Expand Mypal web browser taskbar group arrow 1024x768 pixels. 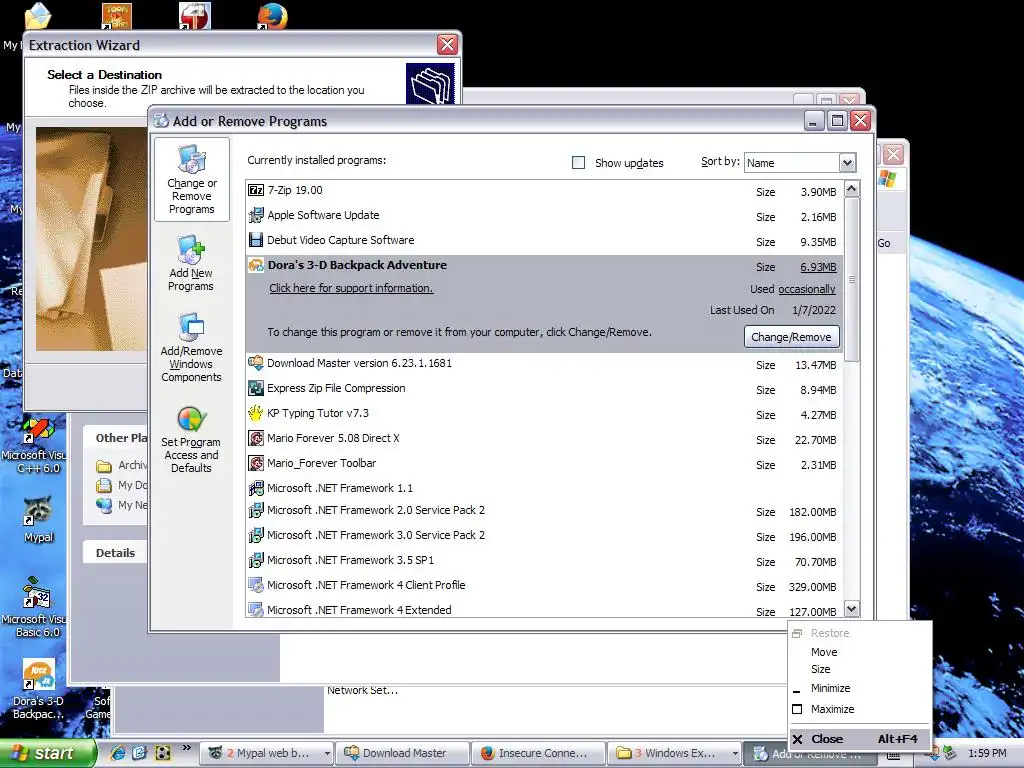click(x=327, y=753)
